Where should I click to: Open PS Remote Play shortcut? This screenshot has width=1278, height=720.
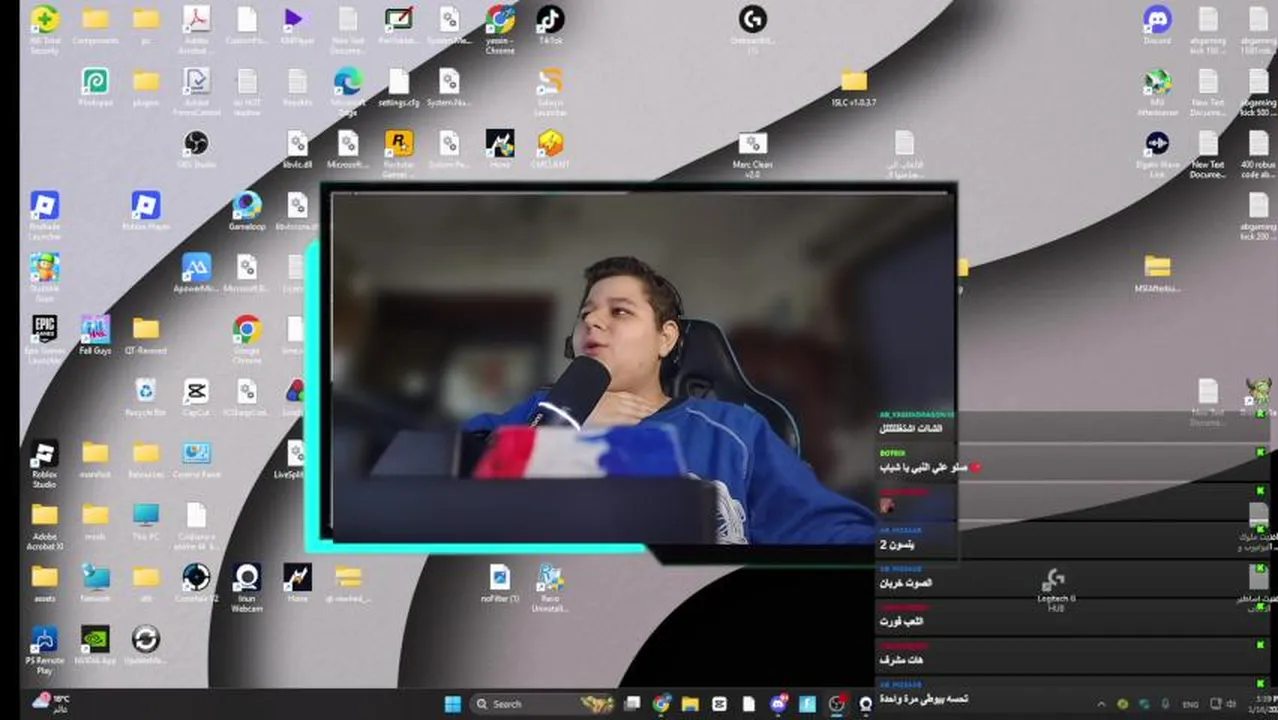[44, 650]
